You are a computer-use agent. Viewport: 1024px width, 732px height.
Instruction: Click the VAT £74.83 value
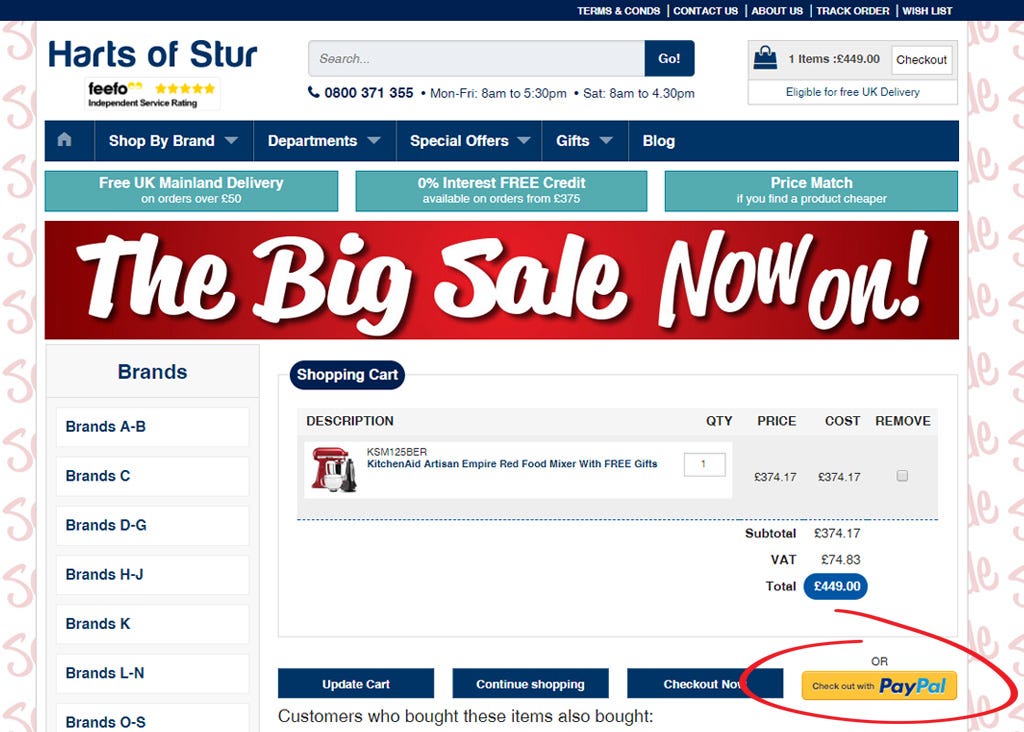(x=840, y=560)
